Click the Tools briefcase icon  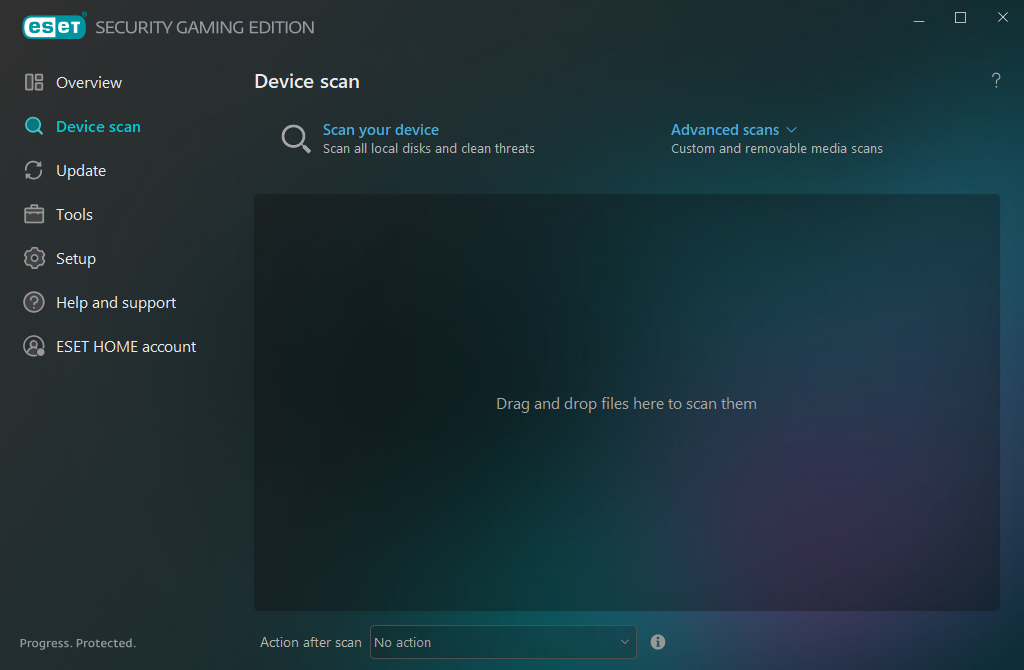[34, 214]
